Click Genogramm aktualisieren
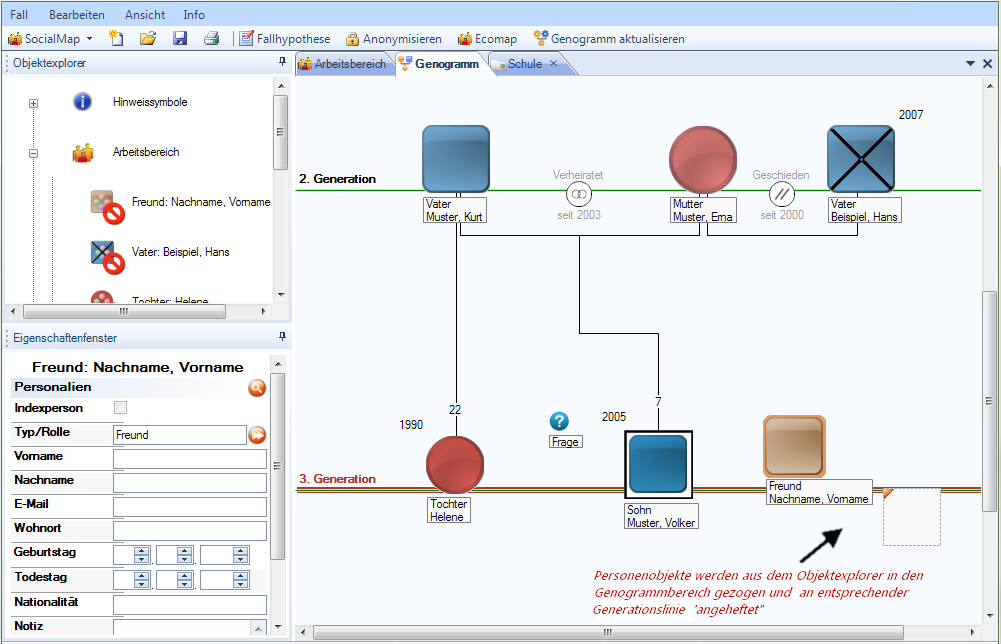 [609, 39]
